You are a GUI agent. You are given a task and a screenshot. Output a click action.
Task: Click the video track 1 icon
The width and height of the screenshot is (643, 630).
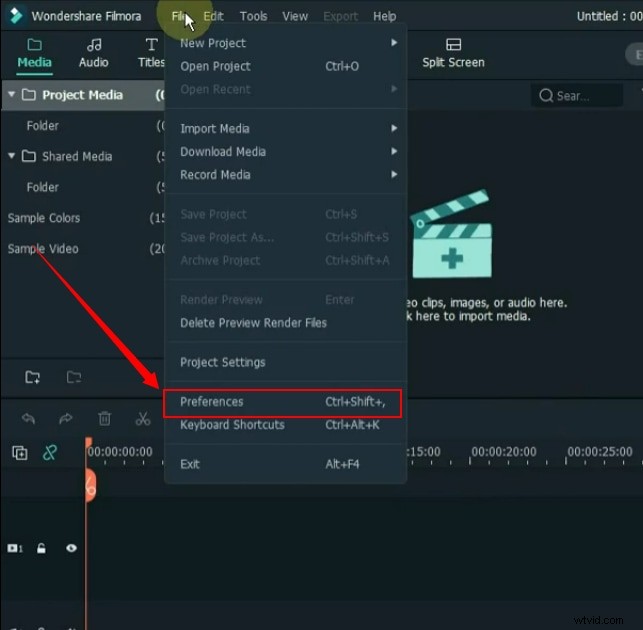click(x=15, y=548)
